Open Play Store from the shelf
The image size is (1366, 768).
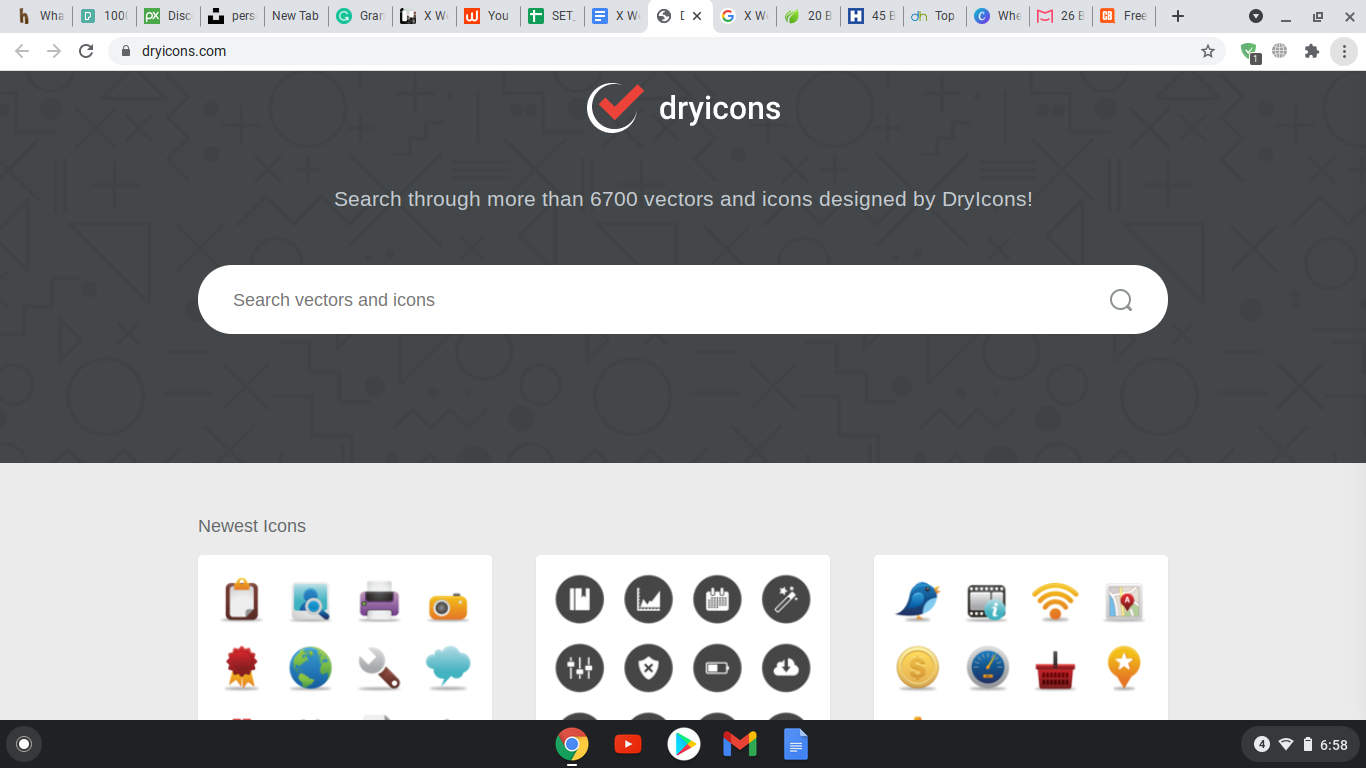point(684,744)
